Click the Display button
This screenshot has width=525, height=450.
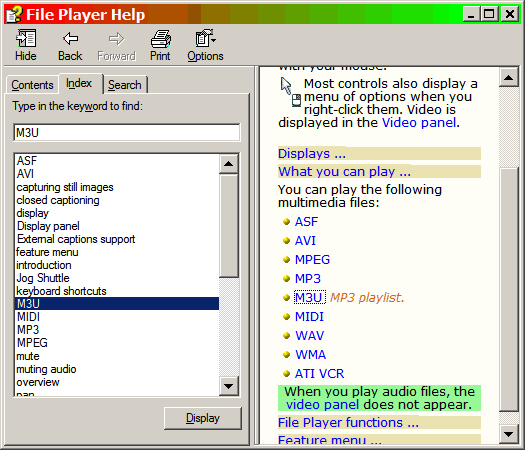point(203,418)
